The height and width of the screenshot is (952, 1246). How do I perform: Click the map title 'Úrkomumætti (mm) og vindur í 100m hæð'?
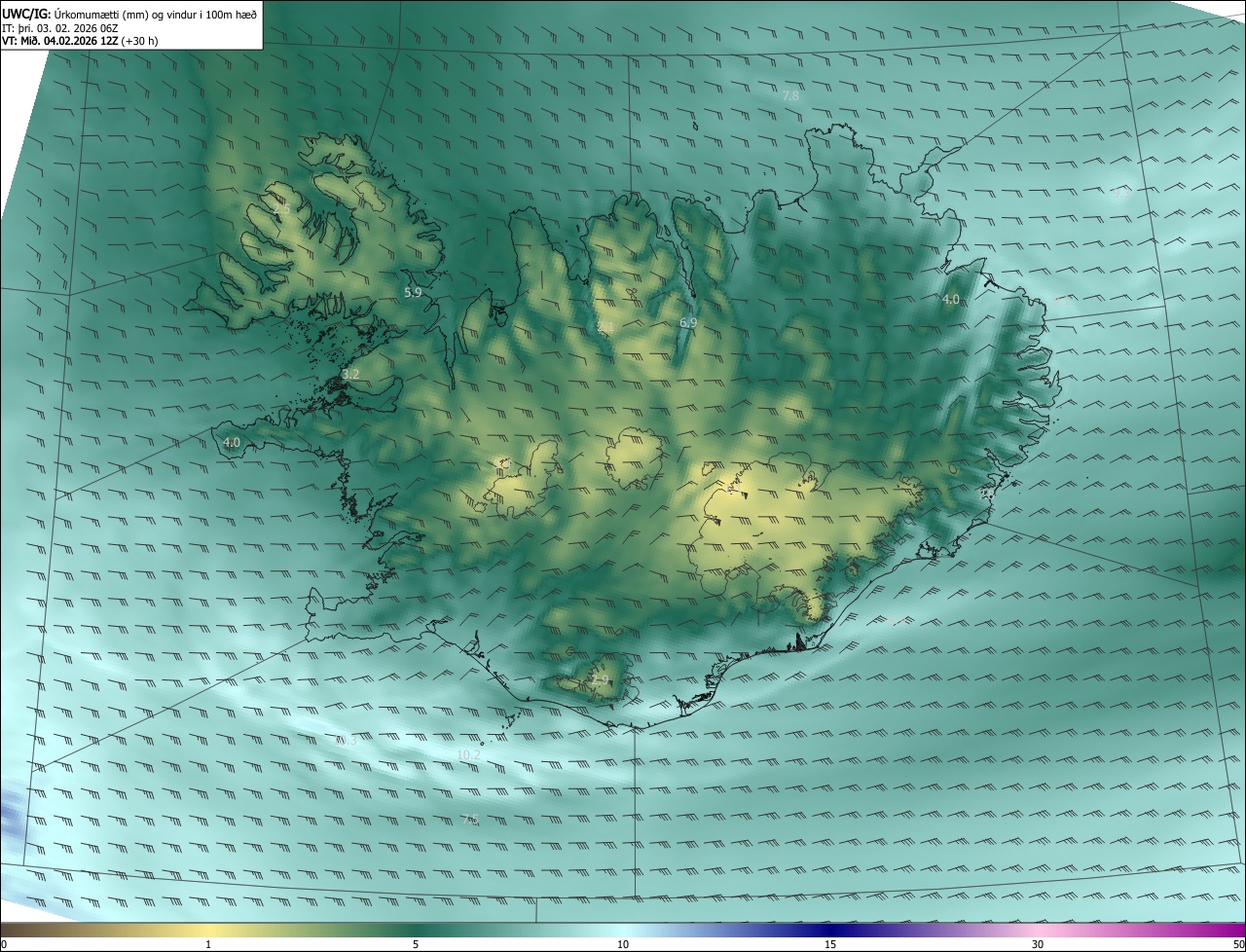(155, 14)
